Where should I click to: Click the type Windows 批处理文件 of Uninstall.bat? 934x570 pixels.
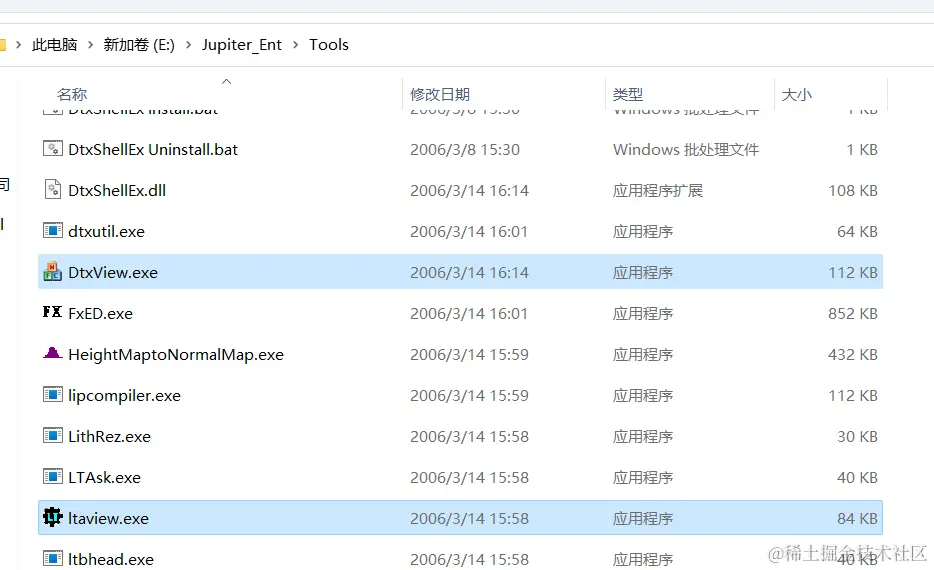pos(686,149)
